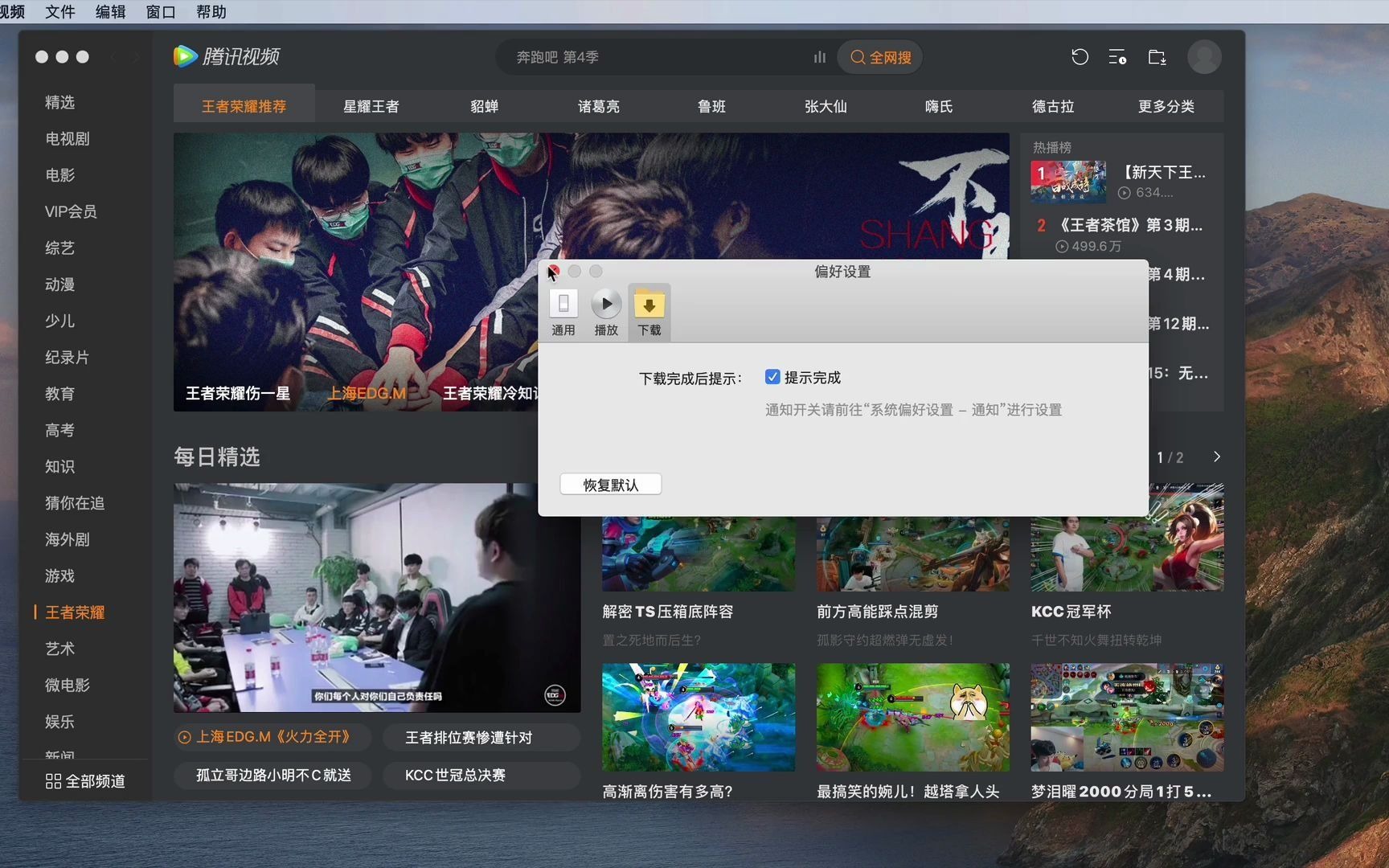Open 娱乐 in the sidebar
This screenshot has width=1389, height=868.
coord(59,722)
